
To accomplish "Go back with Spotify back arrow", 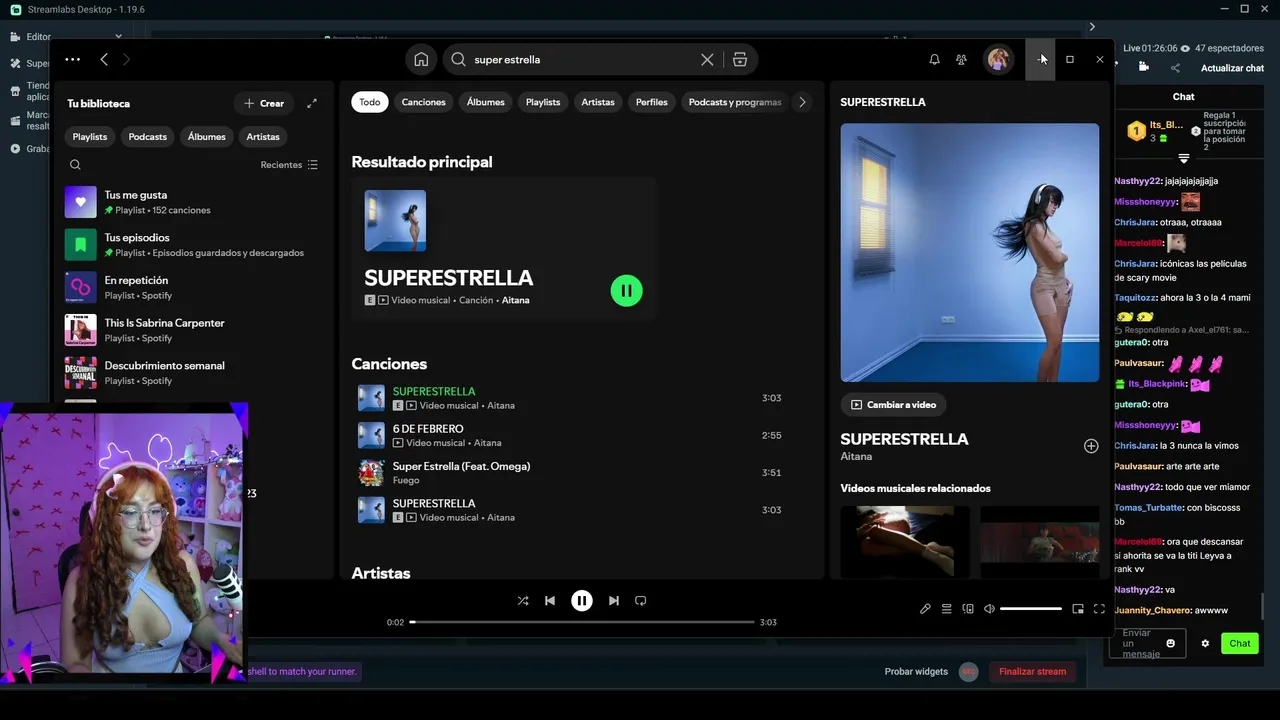I will [104, 59].
